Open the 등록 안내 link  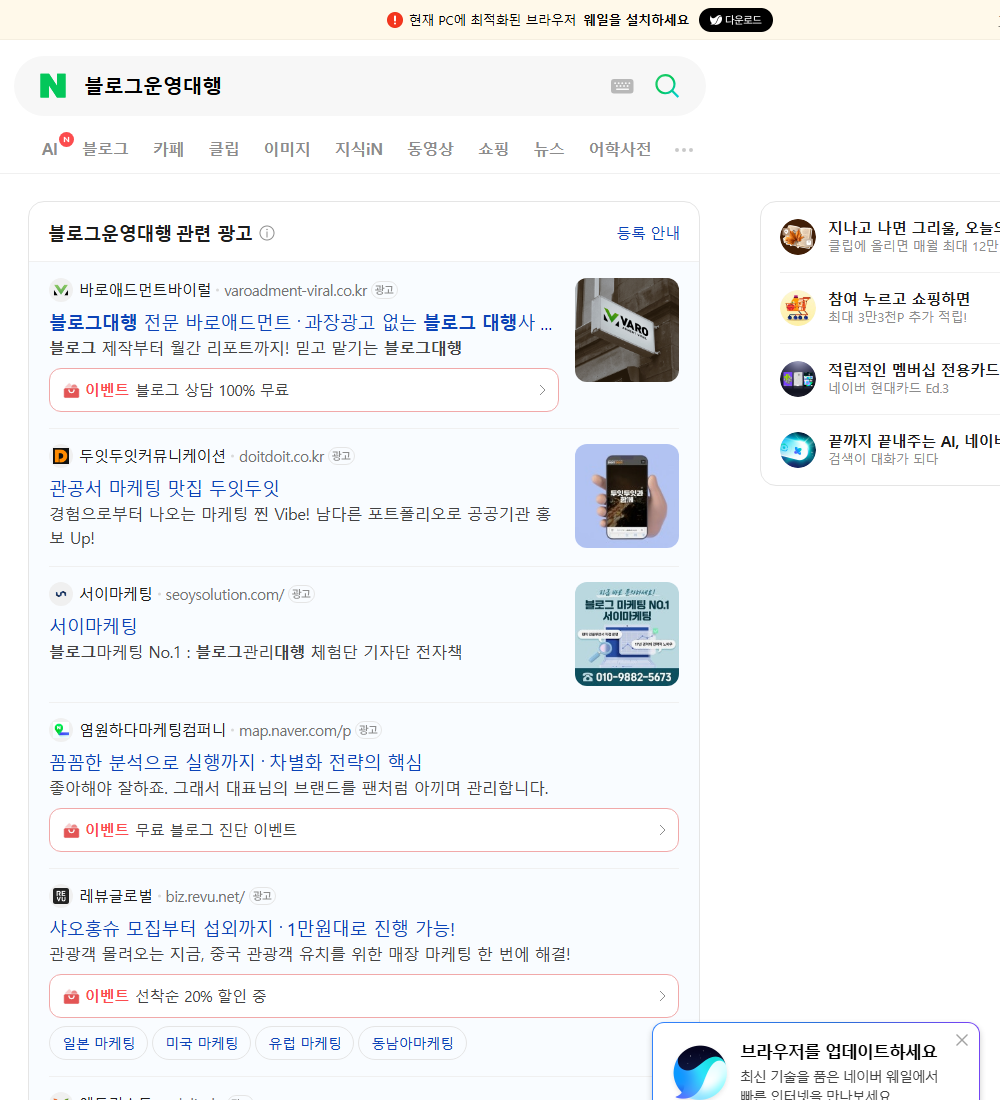tap(648, 233)
